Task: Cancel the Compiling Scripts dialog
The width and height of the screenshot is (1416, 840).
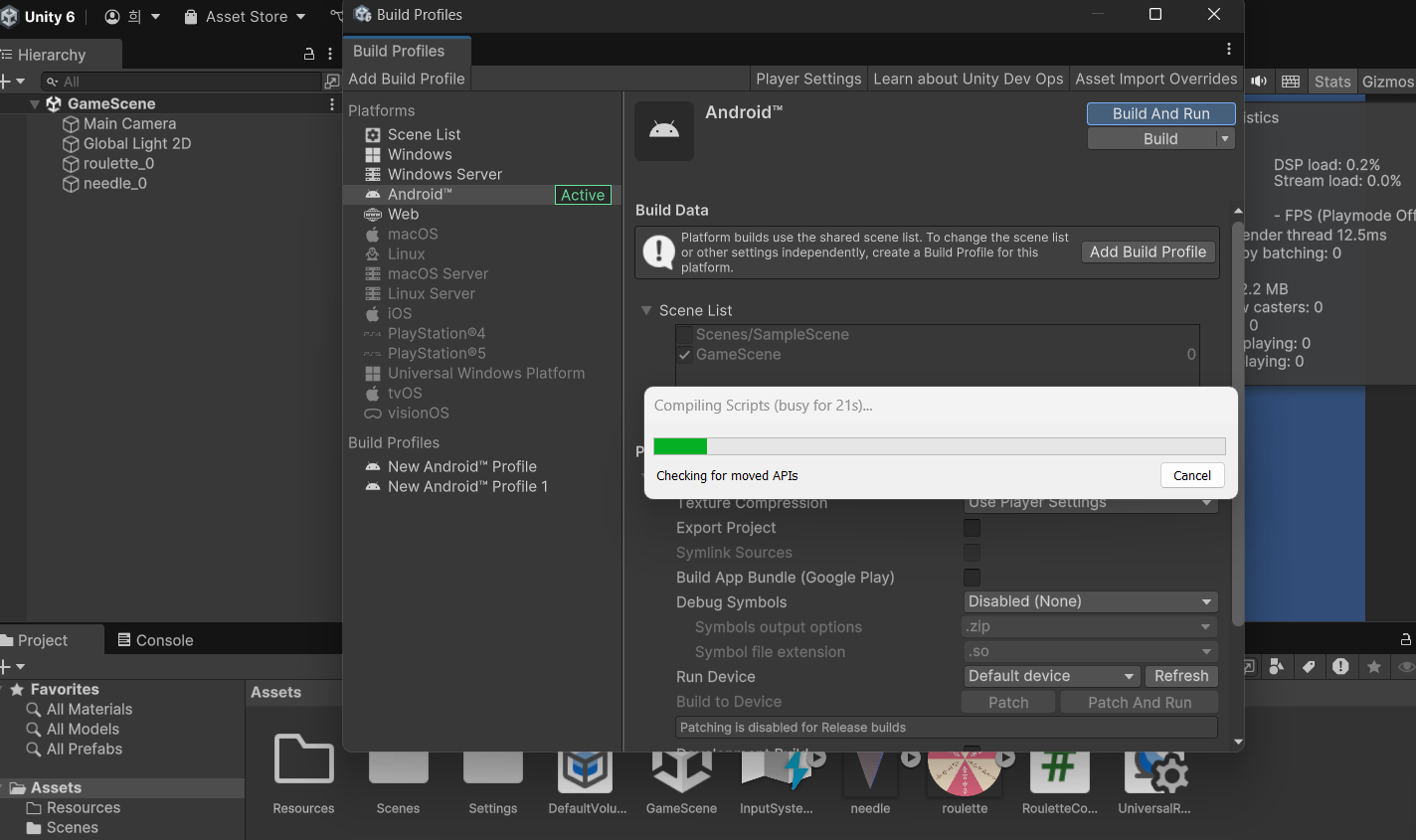Action: coord(1192,475)
